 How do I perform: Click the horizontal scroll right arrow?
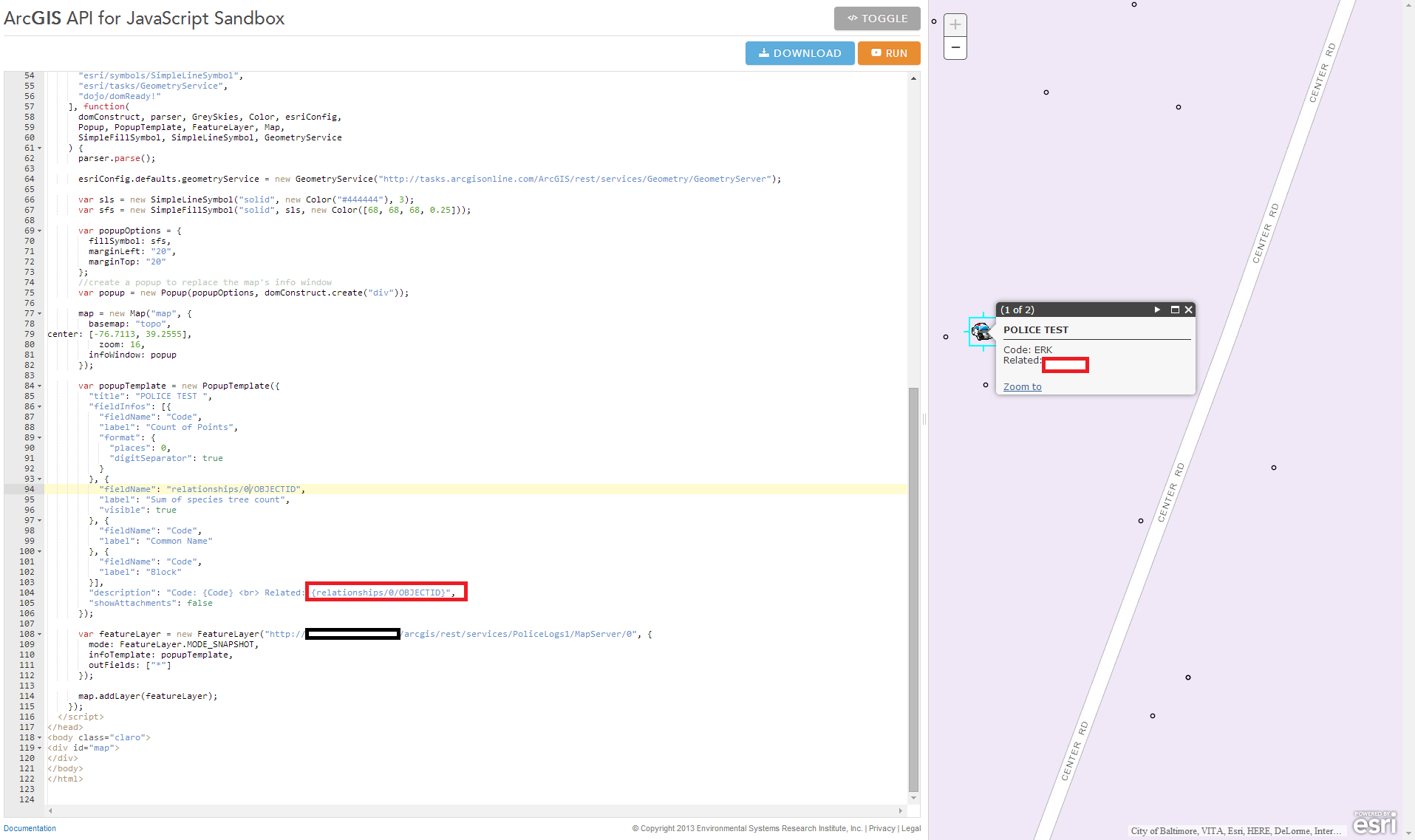point(901,810)
